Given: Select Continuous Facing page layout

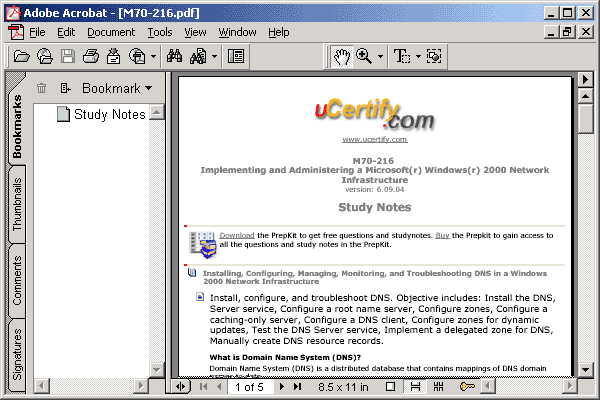Looking at the screenshot, I should 439,387.
